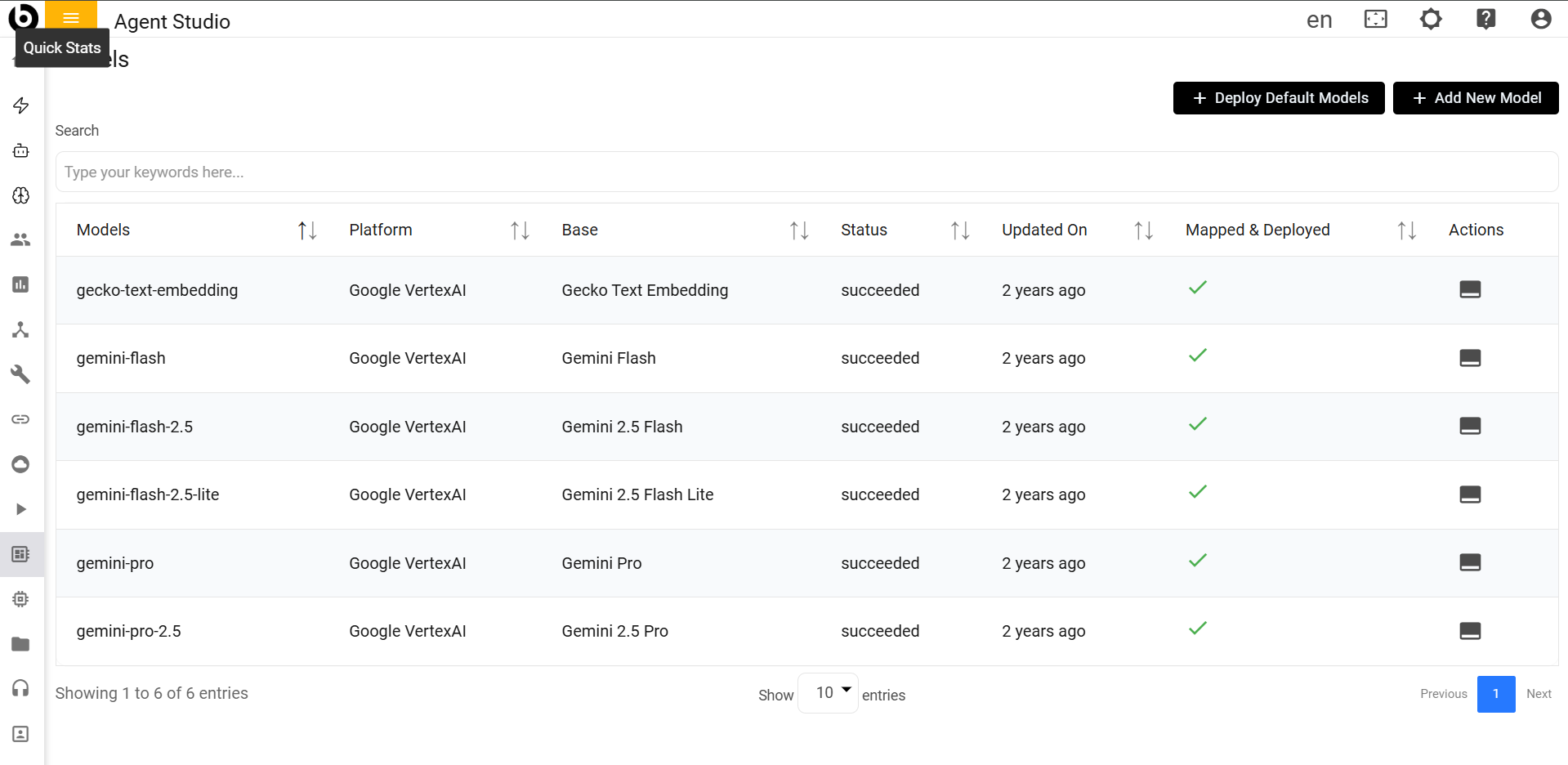Toggle the theme brightness icon
The height and width of the screenshot is (765, 1568).
pyautogui.click(x=1431, y=19)
